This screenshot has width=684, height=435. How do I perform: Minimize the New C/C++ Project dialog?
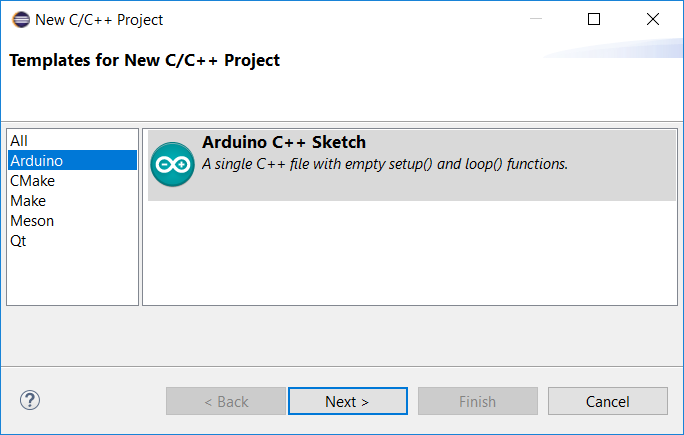click(536, 19)
